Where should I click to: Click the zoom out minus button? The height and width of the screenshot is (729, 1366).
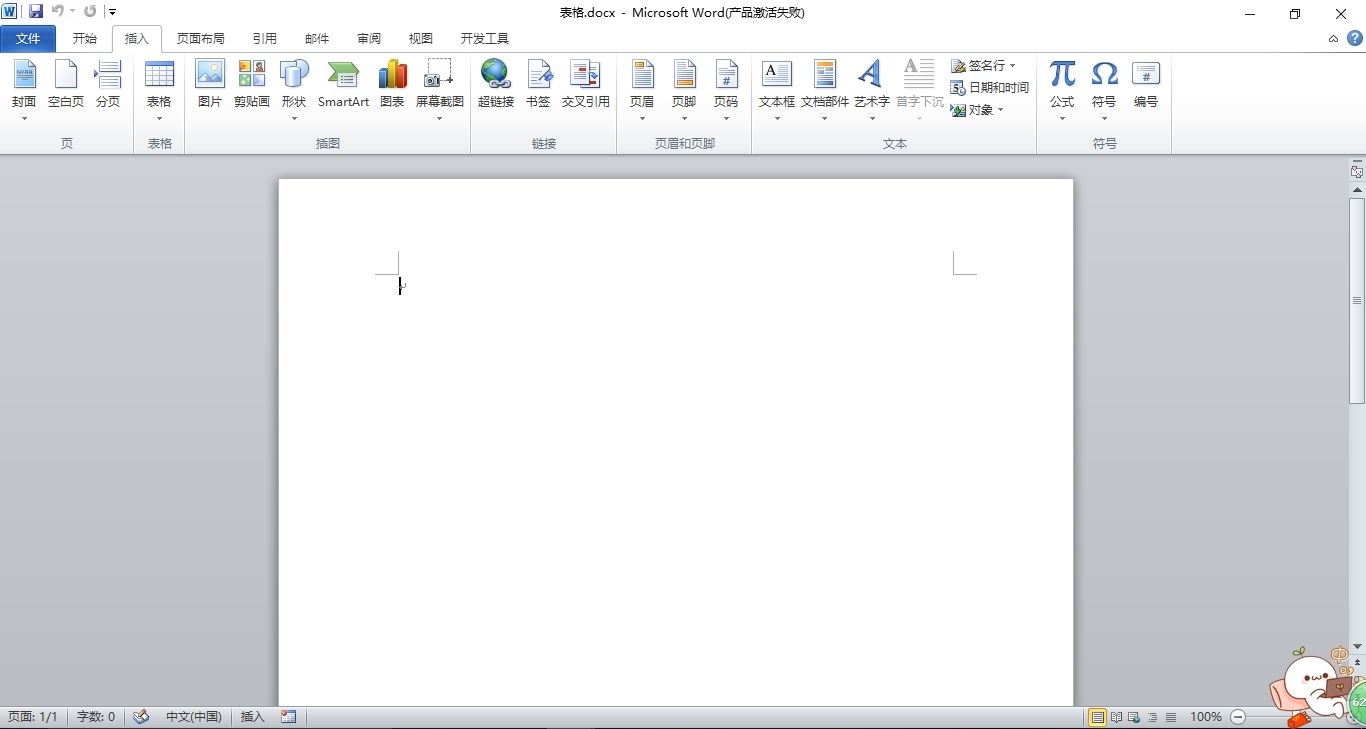coord(1238,717)
